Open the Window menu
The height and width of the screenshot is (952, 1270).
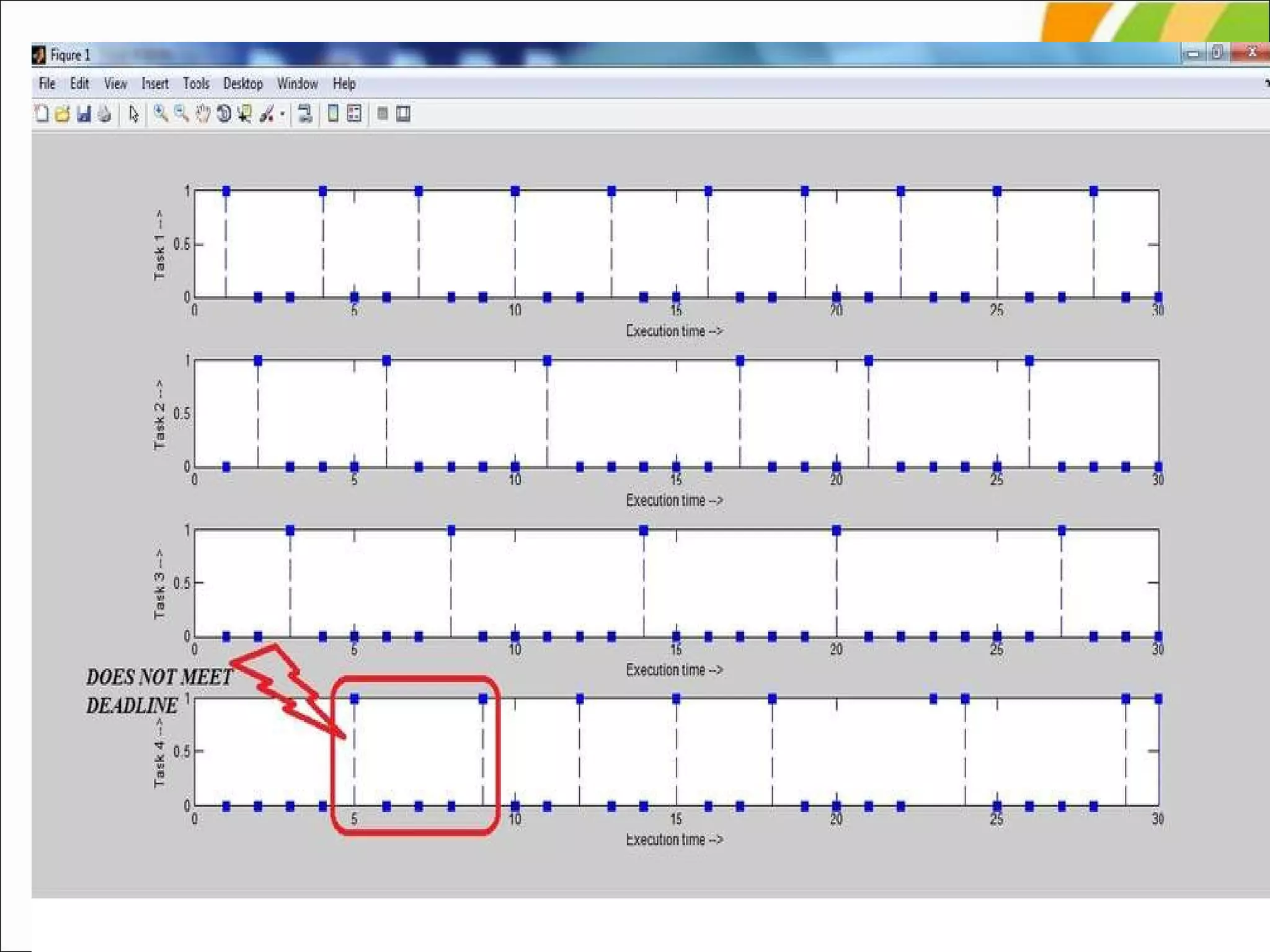[x=297, y=84]
